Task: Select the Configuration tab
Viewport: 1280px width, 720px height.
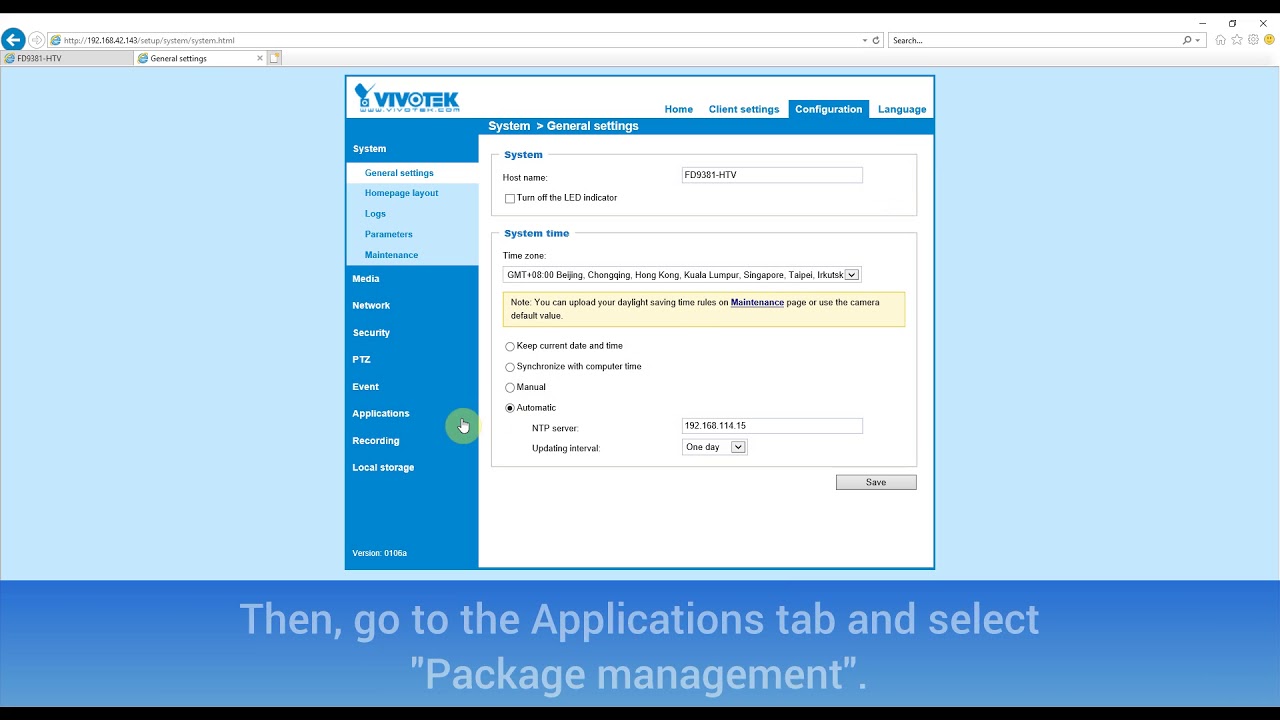Action: coord(829,109)
